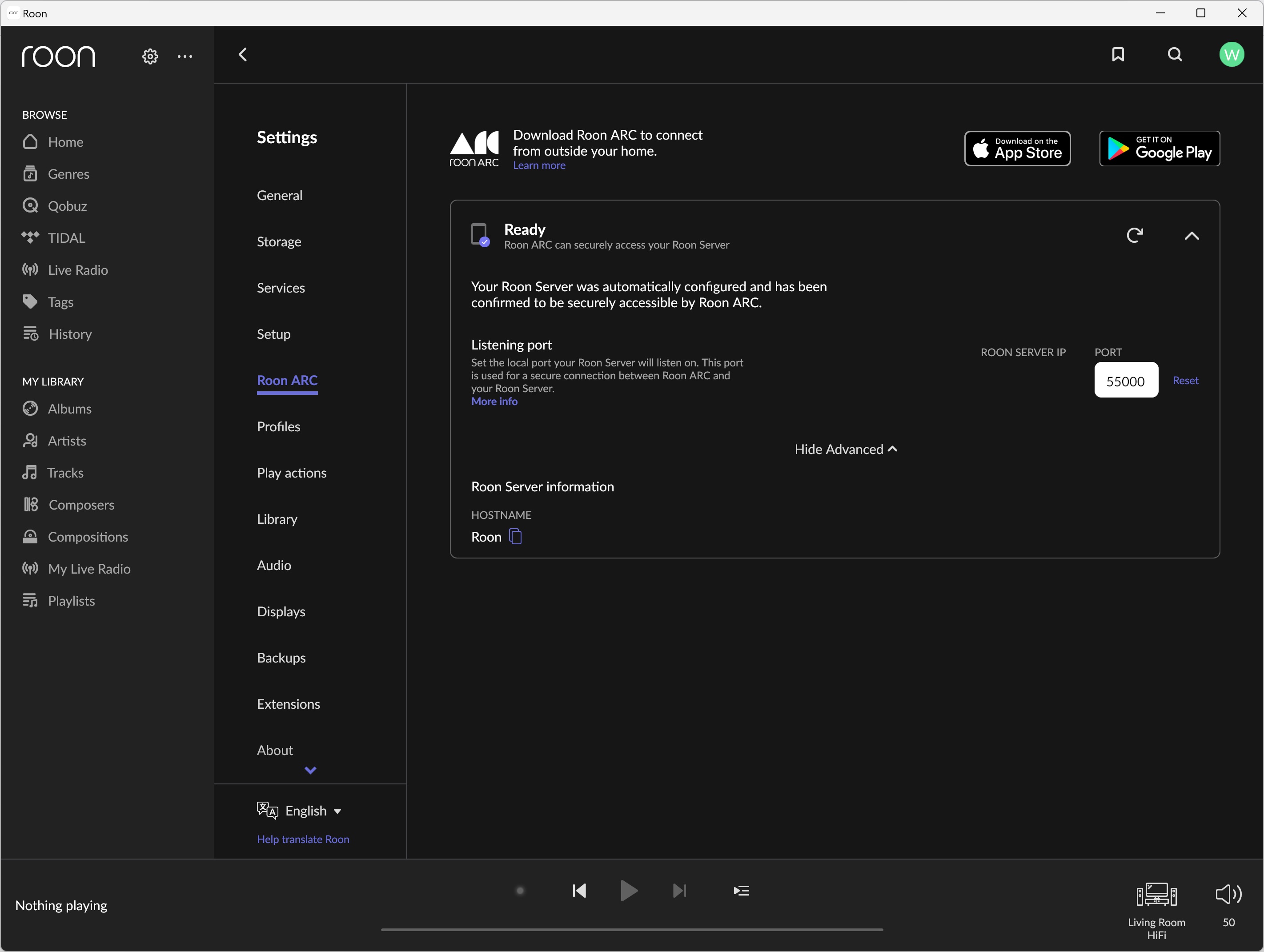
Task: Refresh Roon ARC connection status
Action: point(1135,235)
